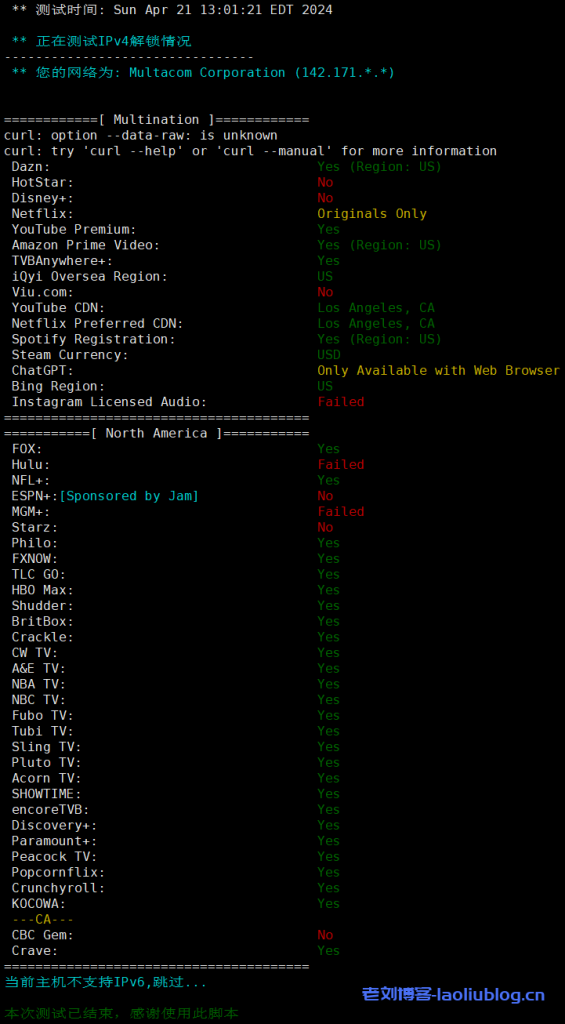Select the Hulu 'Failed' status
Viewport: 565px width, 1024px height.
(341, 464)
